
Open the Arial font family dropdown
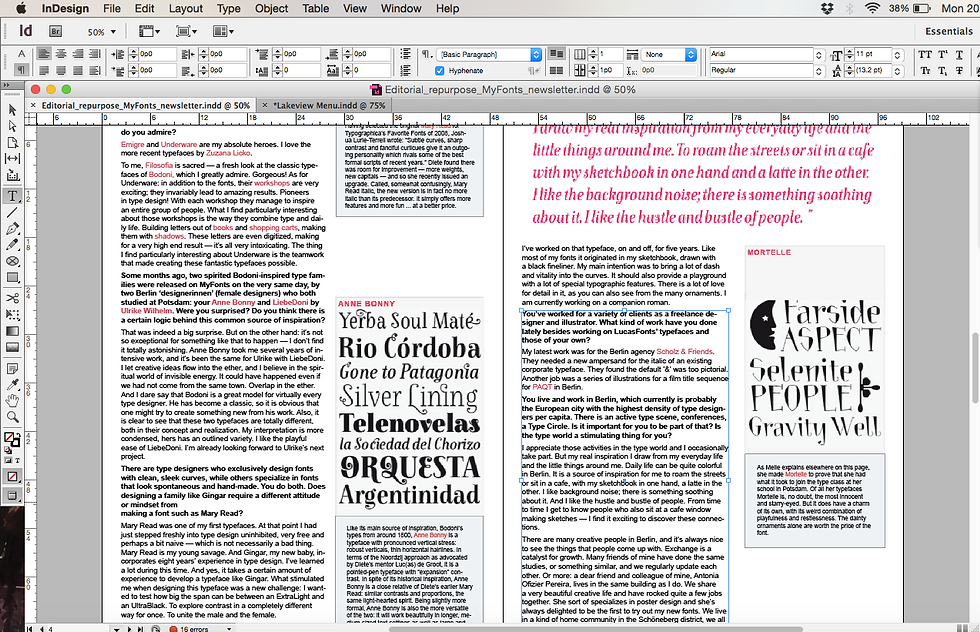[819, 54]
